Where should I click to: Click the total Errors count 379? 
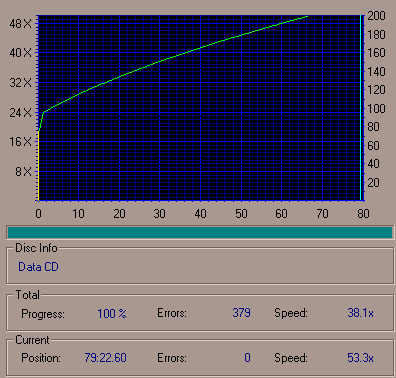click(242, 313)
